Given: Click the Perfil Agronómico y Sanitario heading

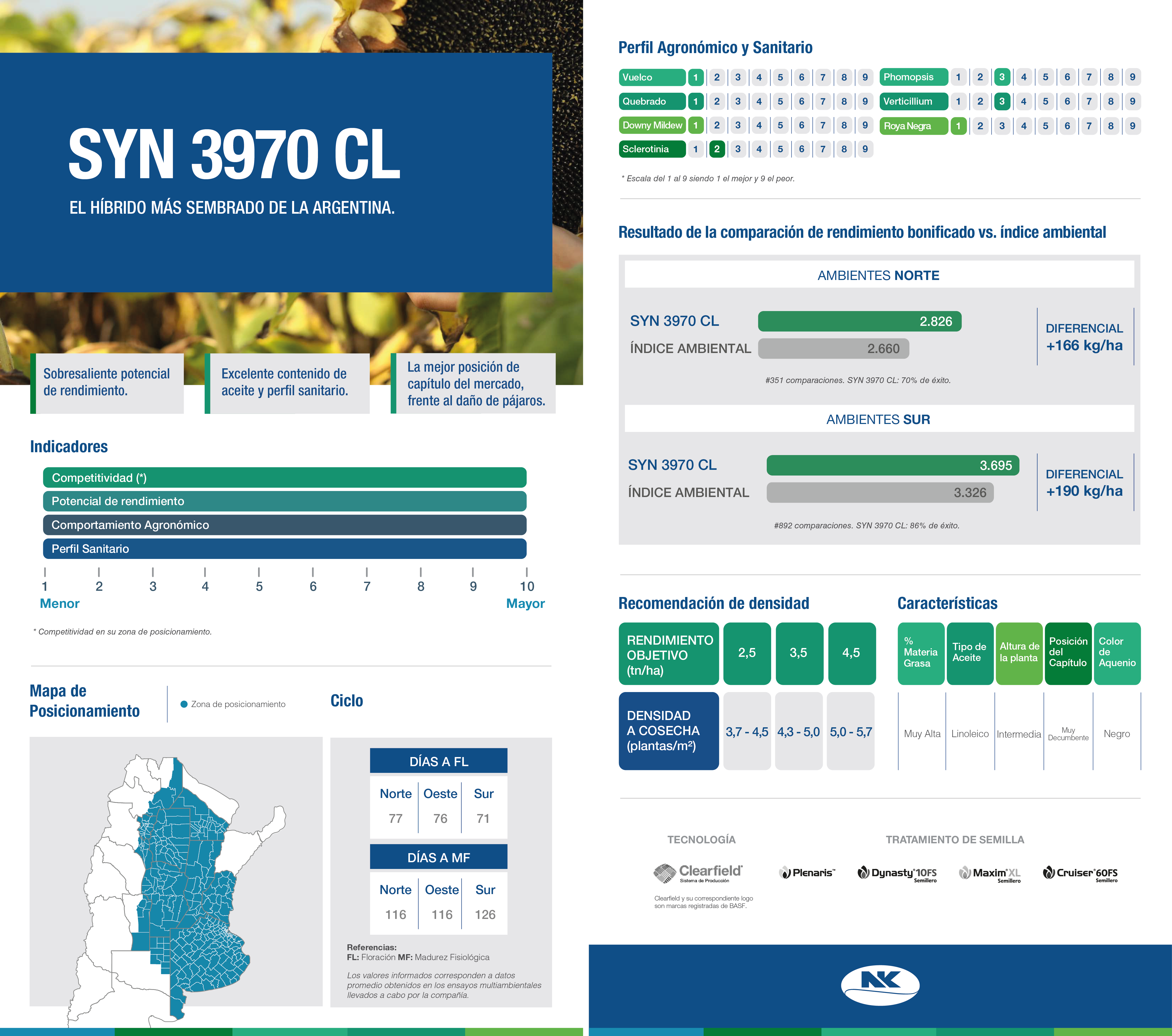Looking at the screenshot, I should (x=716, y=48).
